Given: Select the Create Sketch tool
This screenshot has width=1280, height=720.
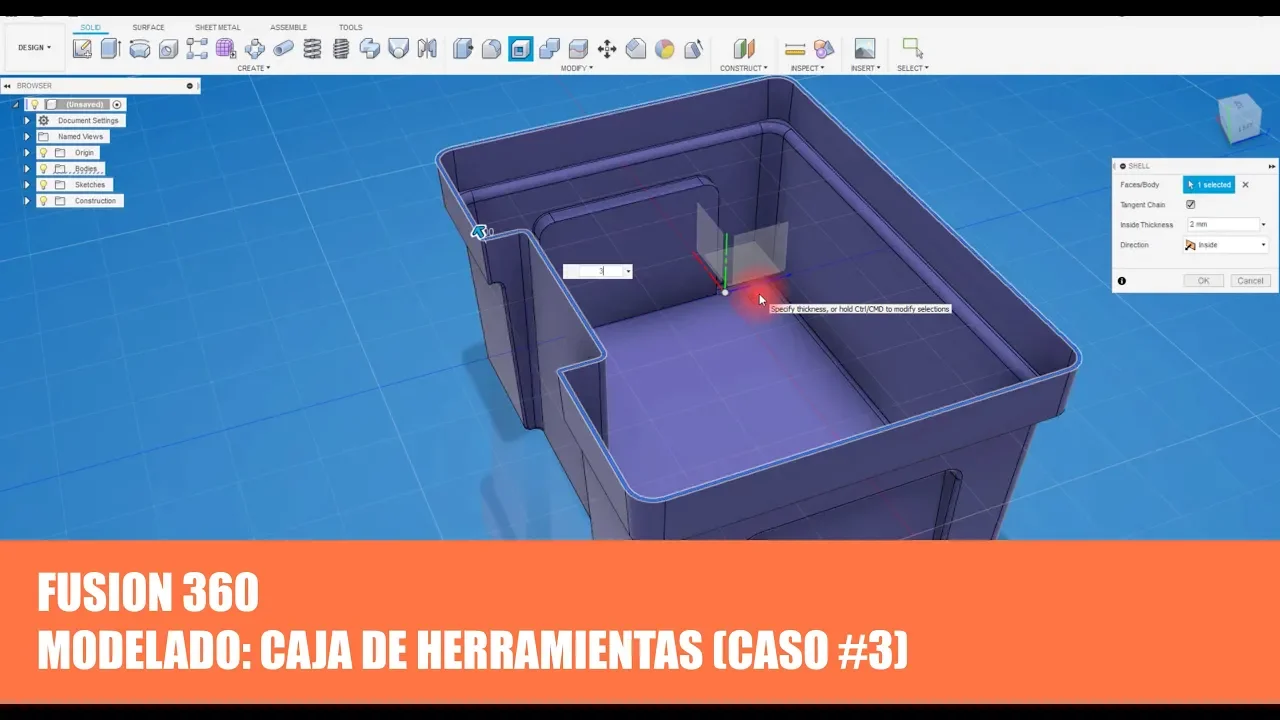Looking at the screenshot, I should point(82,48).
